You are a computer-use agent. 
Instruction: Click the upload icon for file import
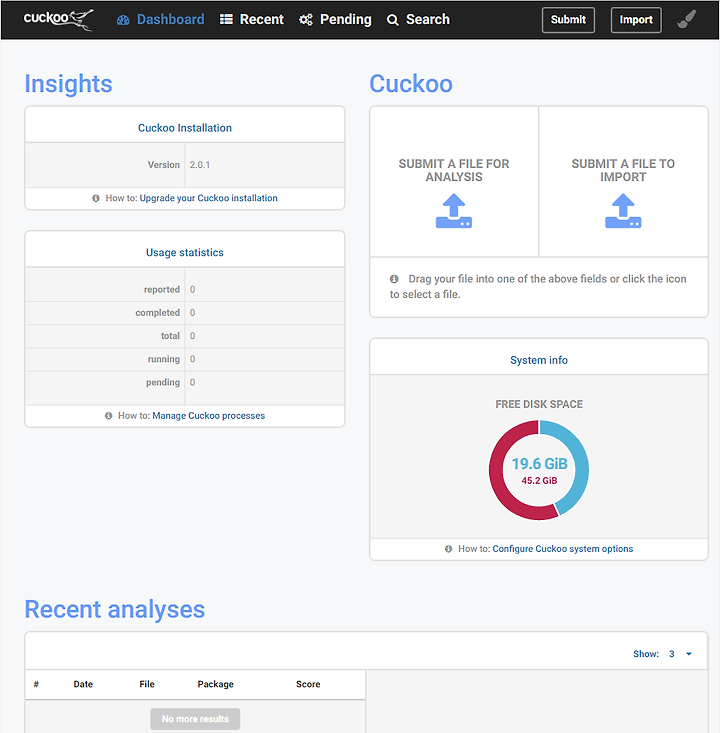click(623, 211)
